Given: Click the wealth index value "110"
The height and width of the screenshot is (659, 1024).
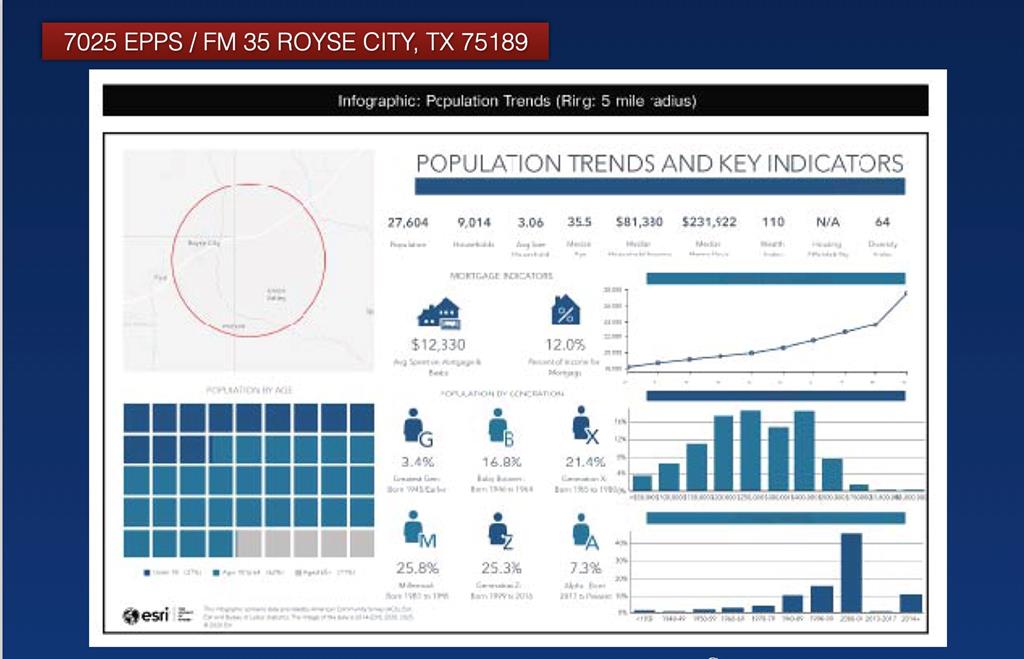Looking at the screenshot, I should [773, 222].
